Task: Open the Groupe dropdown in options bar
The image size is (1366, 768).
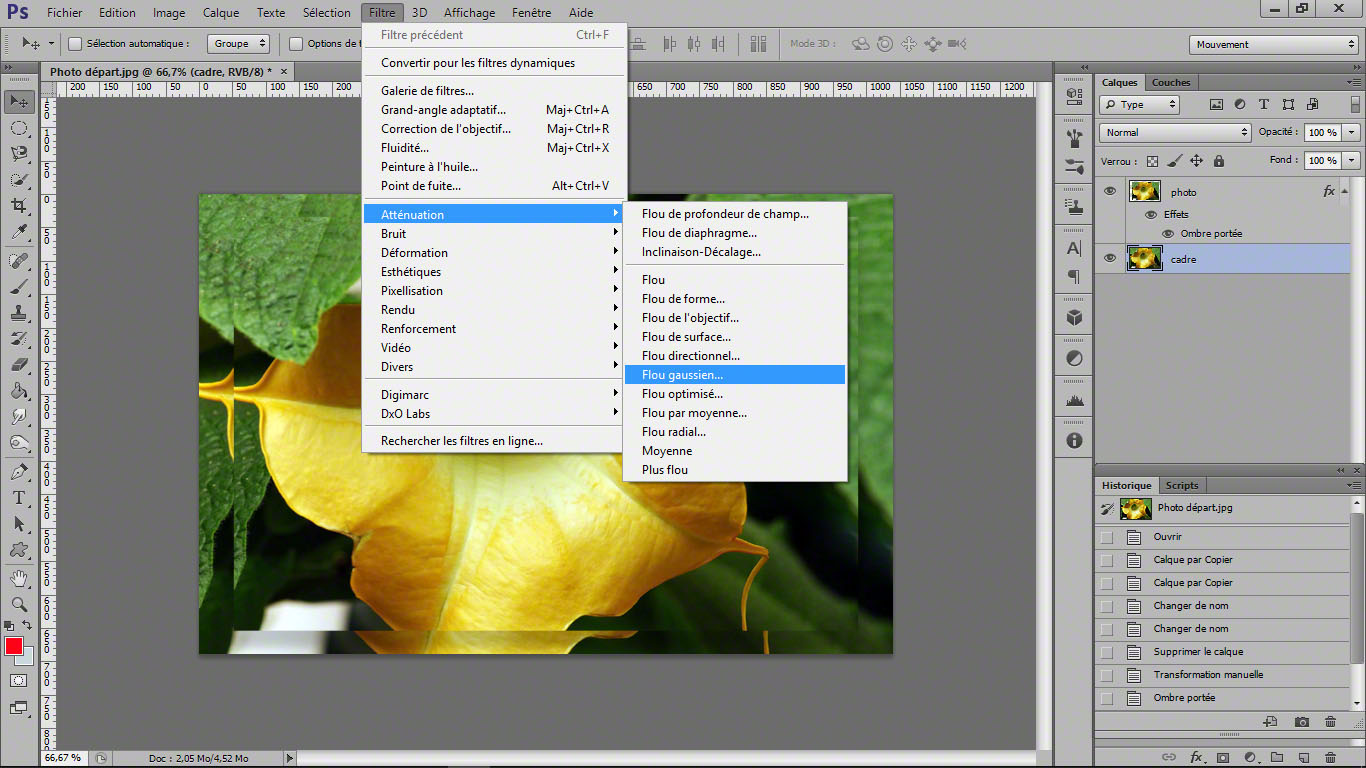Action: pyautogui.click(x=239, y=44)
